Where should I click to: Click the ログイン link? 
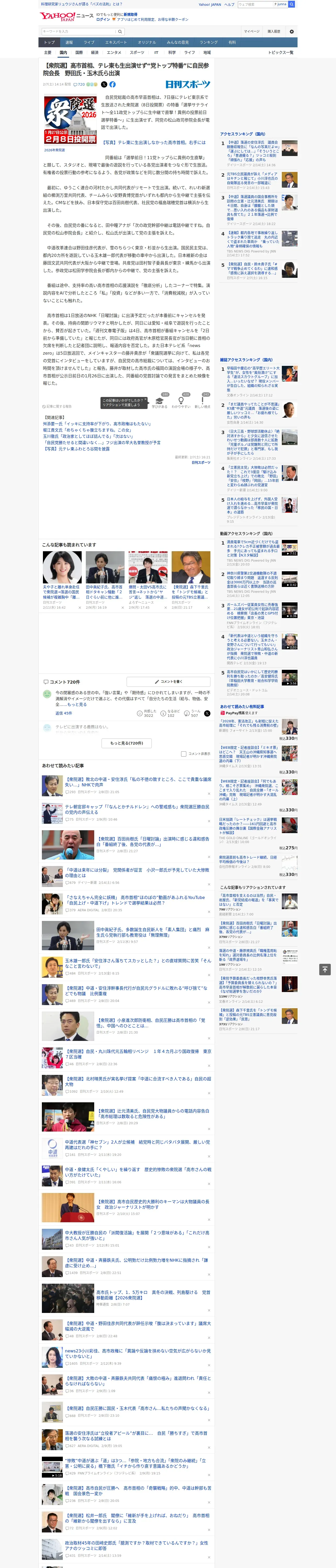click(x=103, y=20)
